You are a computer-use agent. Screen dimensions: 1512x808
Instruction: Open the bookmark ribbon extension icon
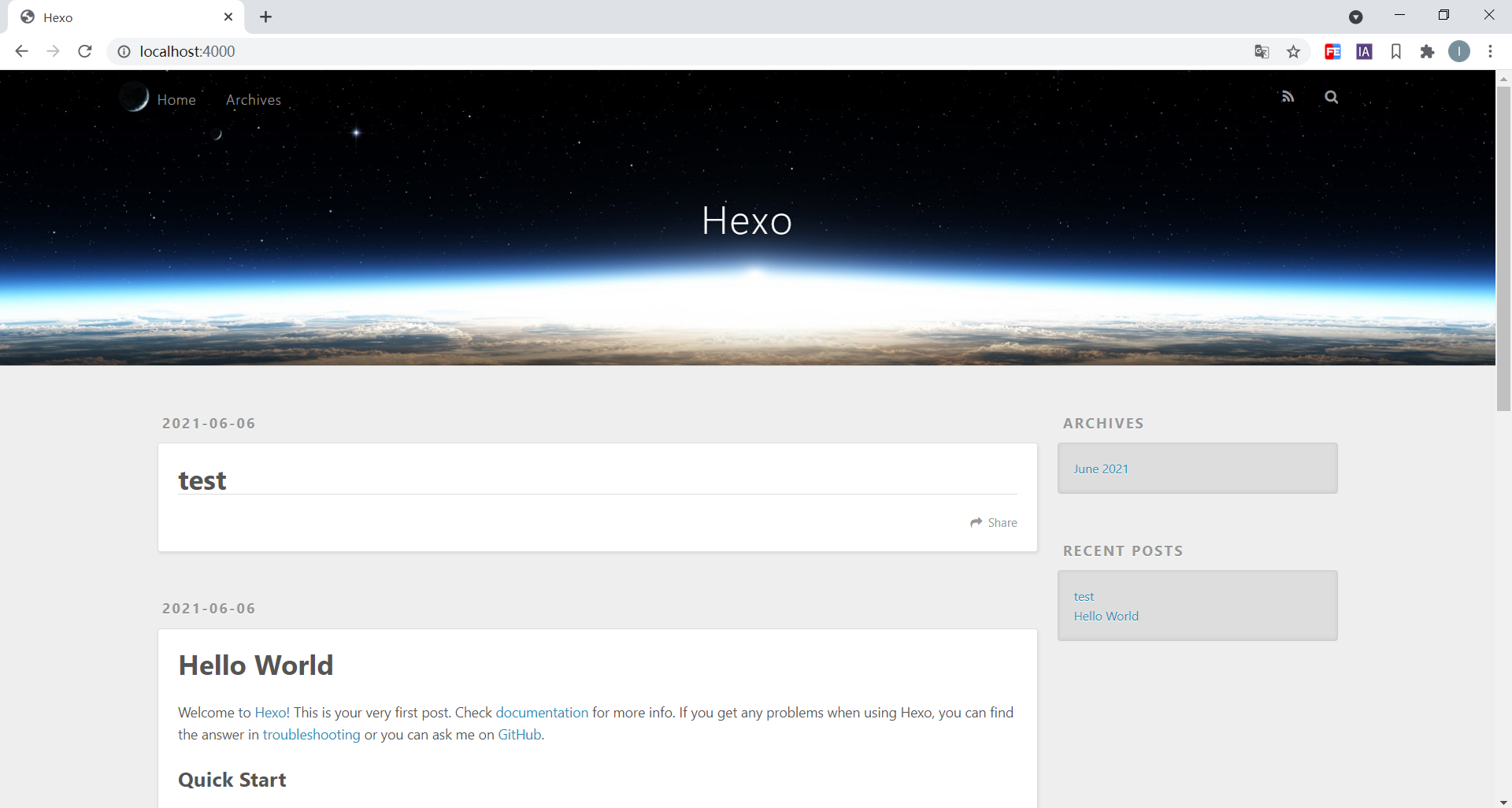click(1395, 51)
